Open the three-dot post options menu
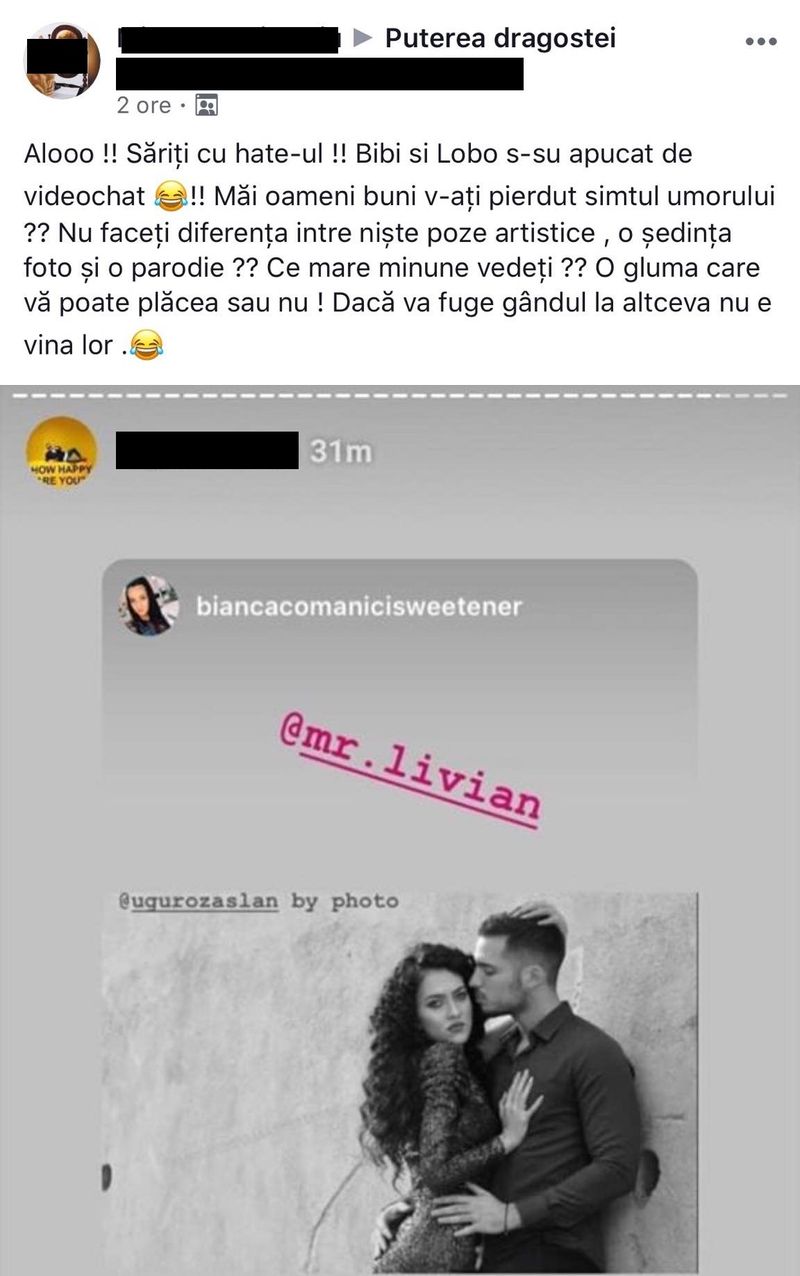The height and width of the screenshot is (1276, 800). pyautogui.click(x=761, y=42)
